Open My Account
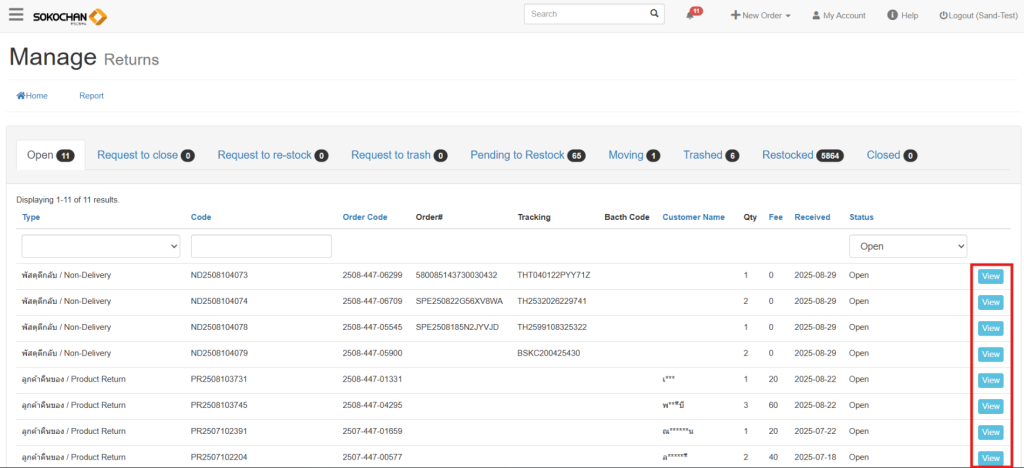 click(x=838, y=16)
